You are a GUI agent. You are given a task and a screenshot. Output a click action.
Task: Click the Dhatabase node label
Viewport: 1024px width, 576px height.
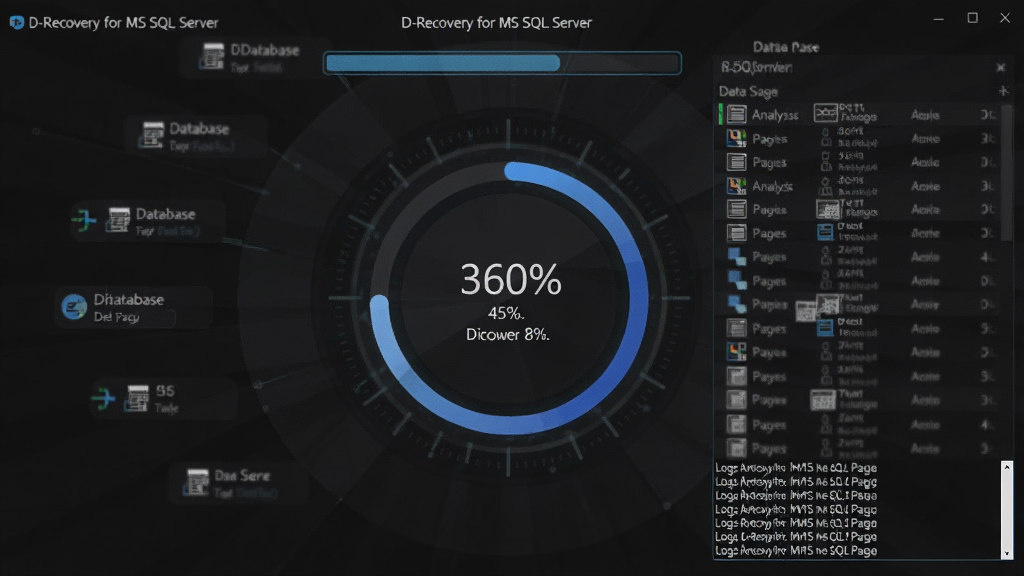[129, 300]
